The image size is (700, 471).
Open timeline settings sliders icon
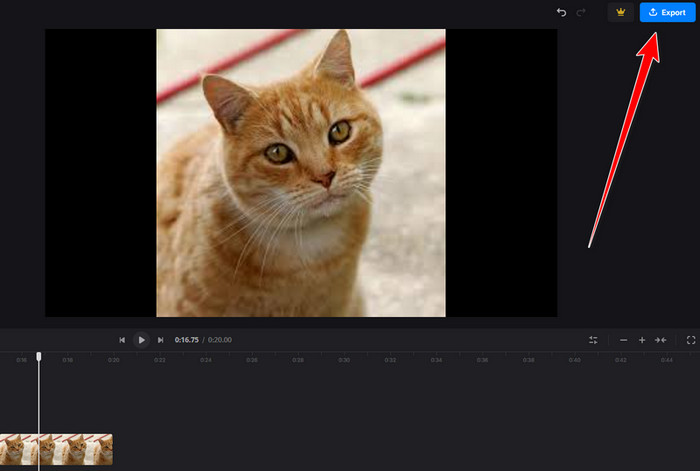tap(593, 340)
